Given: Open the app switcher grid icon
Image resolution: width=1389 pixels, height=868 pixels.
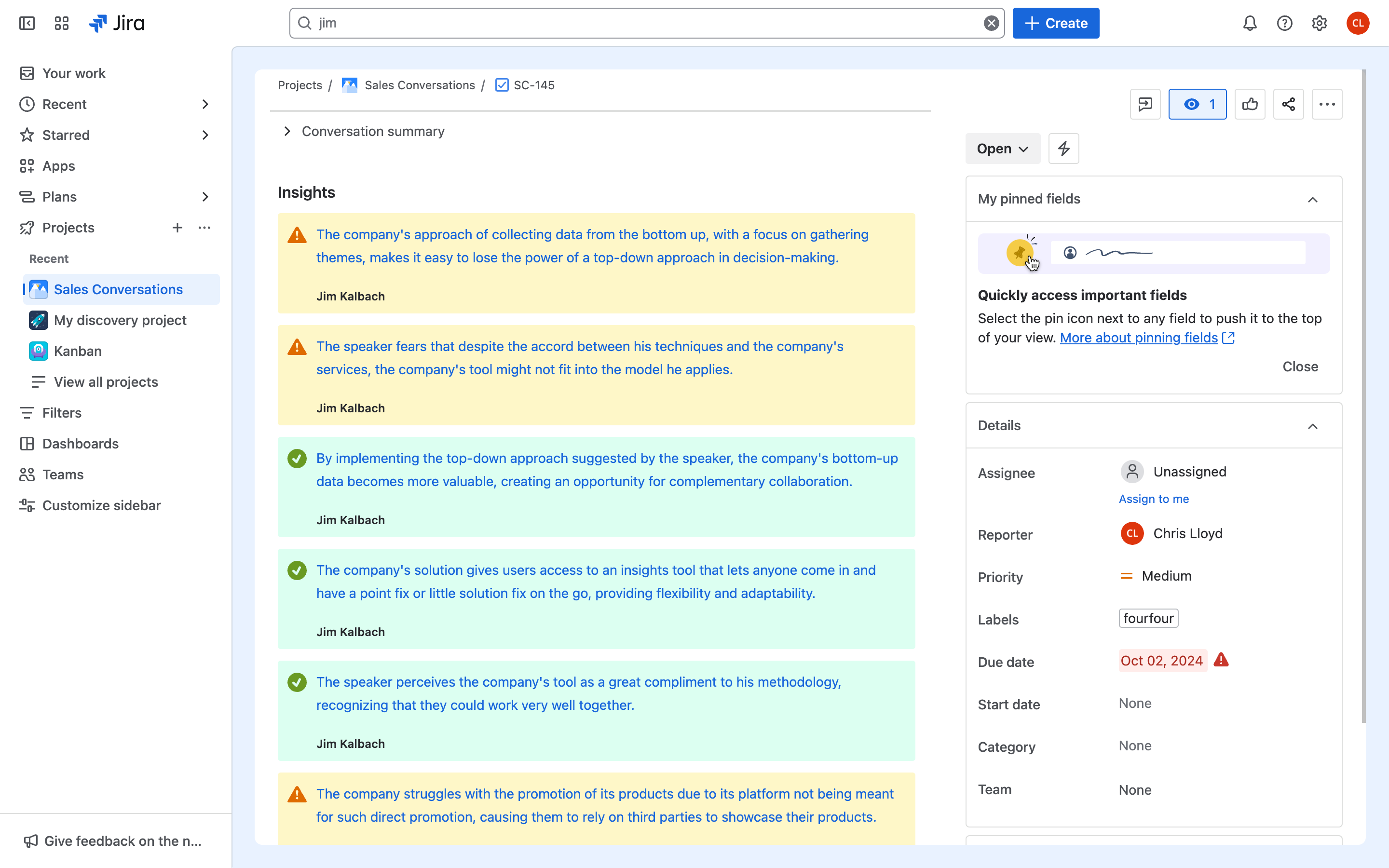Looking at the screenshot, I should click(61, 23).
